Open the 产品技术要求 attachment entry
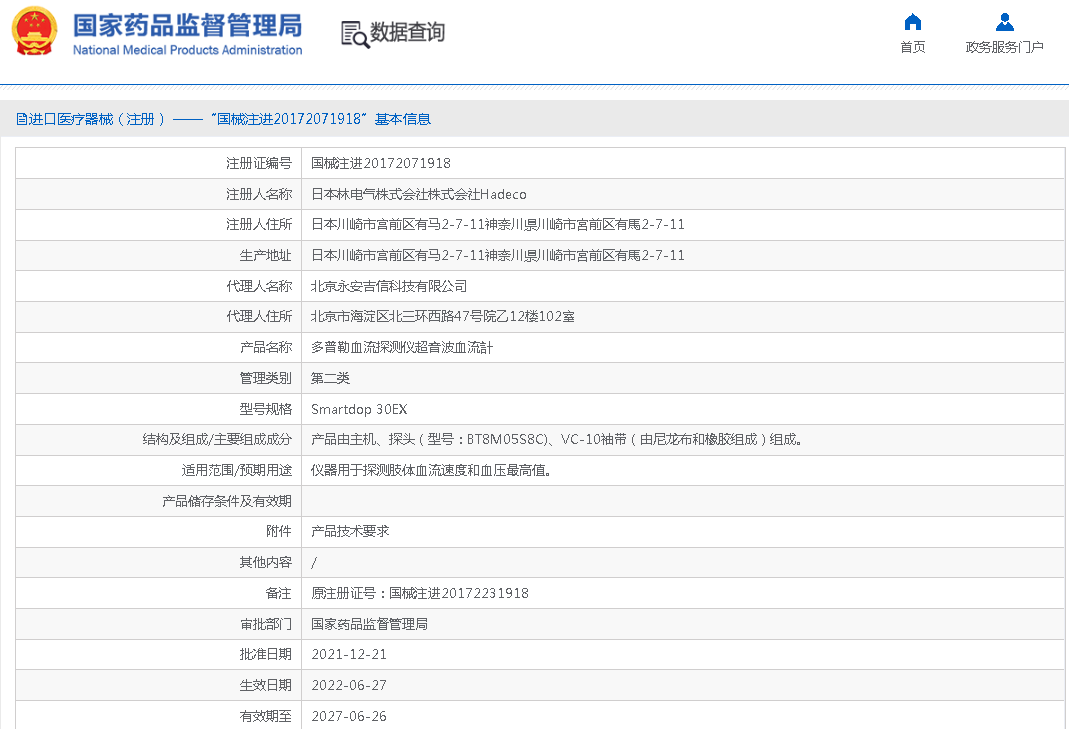Image resolution: width=1069 pixels, height=729 pixels. [x=350, y=531]
